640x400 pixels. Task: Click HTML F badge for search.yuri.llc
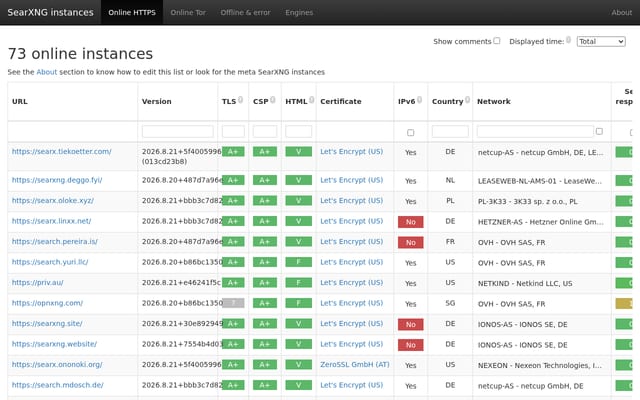298,262
